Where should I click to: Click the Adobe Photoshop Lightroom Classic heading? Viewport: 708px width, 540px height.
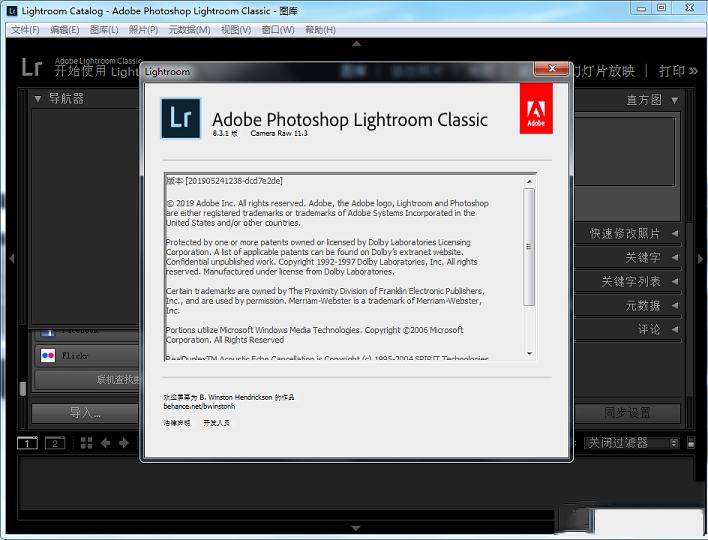coord(350,120)
